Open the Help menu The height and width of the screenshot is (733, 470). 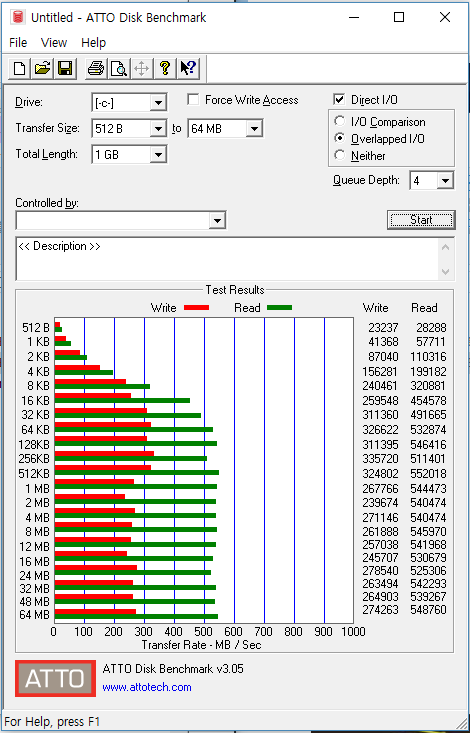[x=94, y=43]
